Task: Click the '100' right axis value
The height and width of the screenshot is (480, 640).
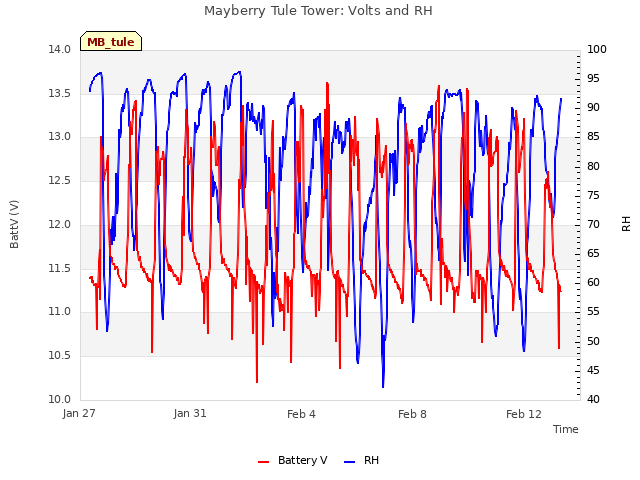Action: tap(597, 49)
